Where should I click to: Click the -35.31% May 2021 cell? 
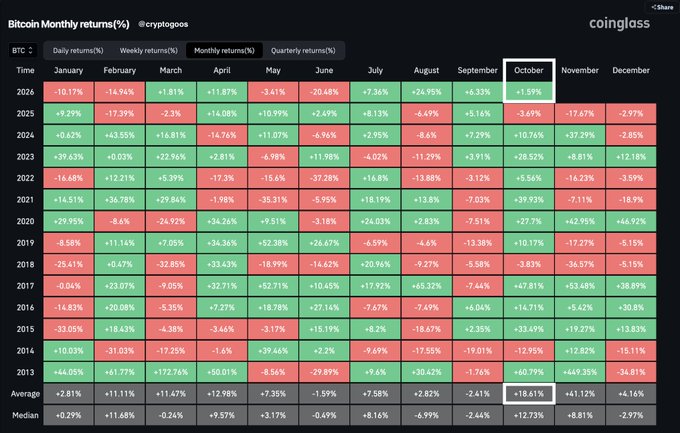(x=273, y=200)
